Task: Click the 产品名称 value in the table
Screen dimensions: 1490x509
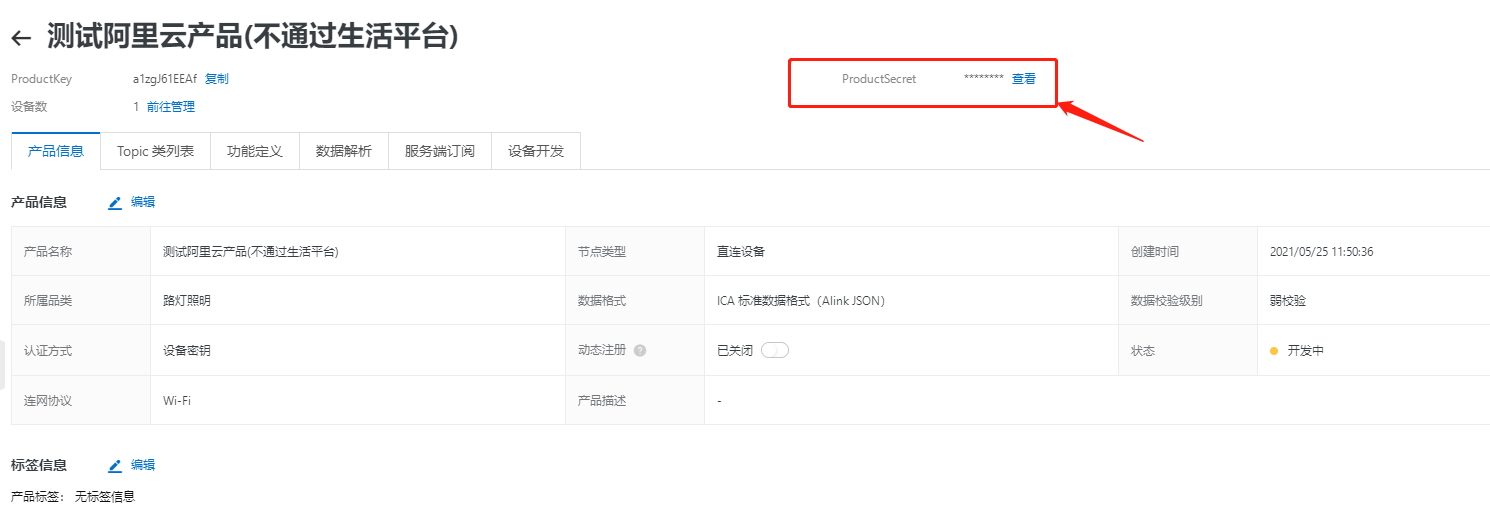Action: click(251, 252)
